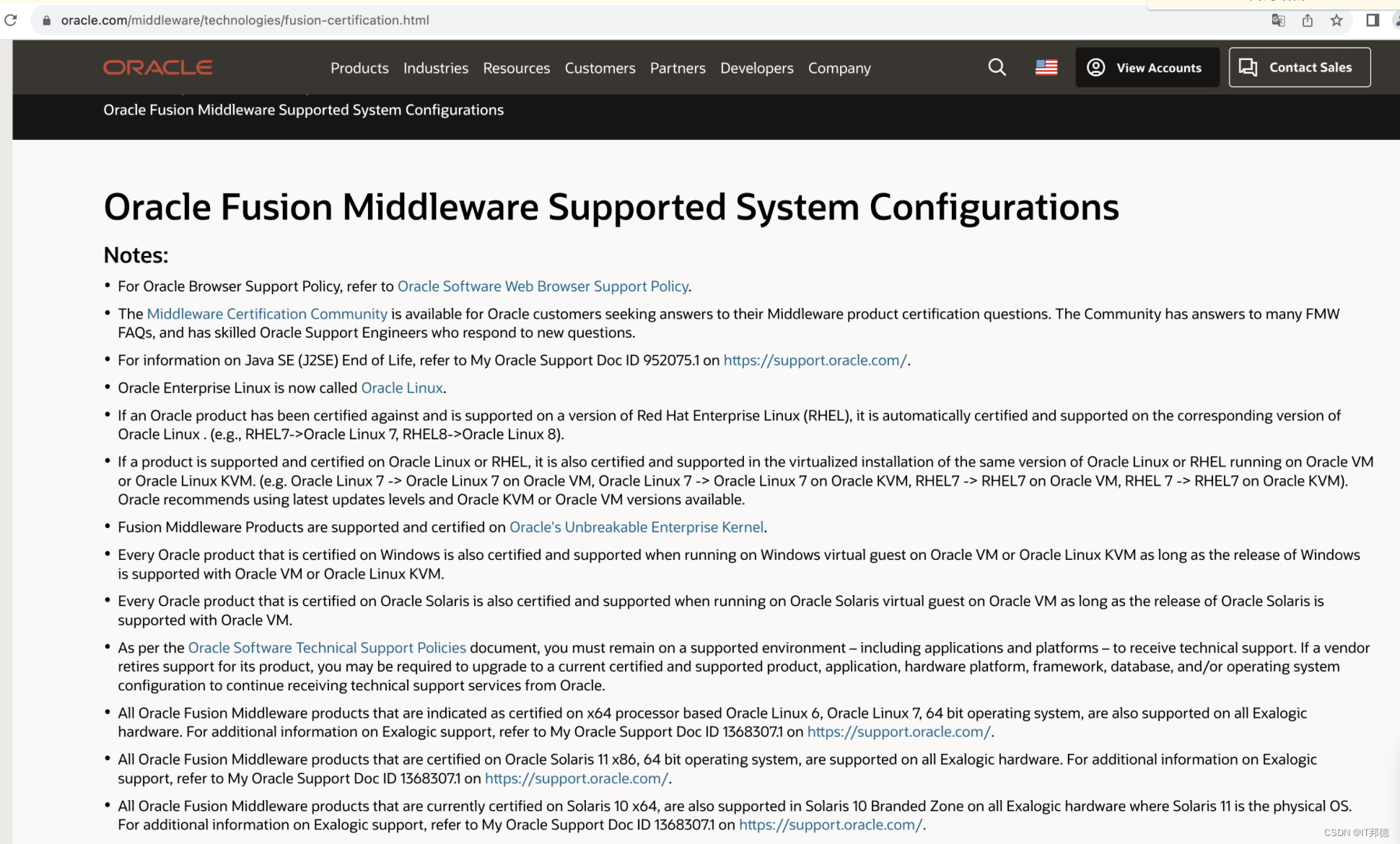Open the Resources menu
Viewport: 1400px width, 844px height.
point(517,68)
